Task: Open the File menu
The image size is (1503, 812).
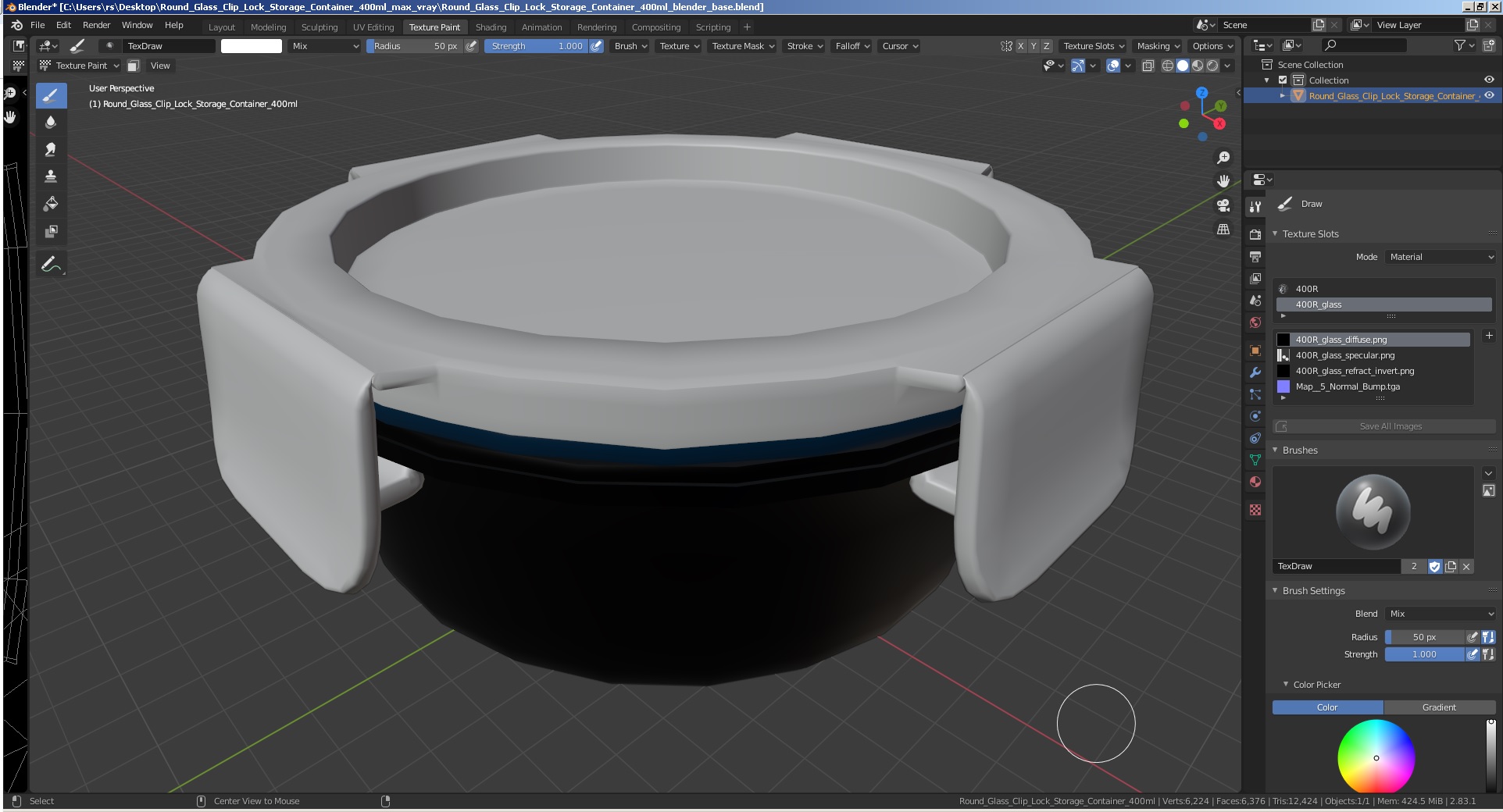Action: tap(37, 25)
